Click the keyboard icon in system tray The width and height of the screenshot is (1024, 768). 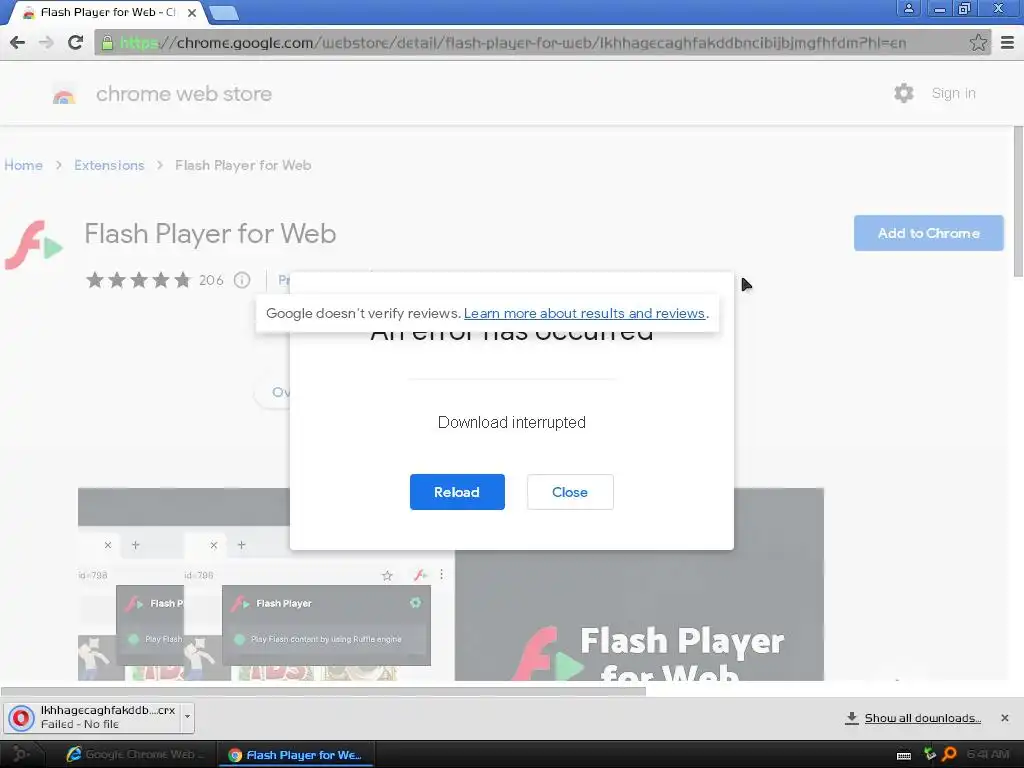tap(904, 756)
